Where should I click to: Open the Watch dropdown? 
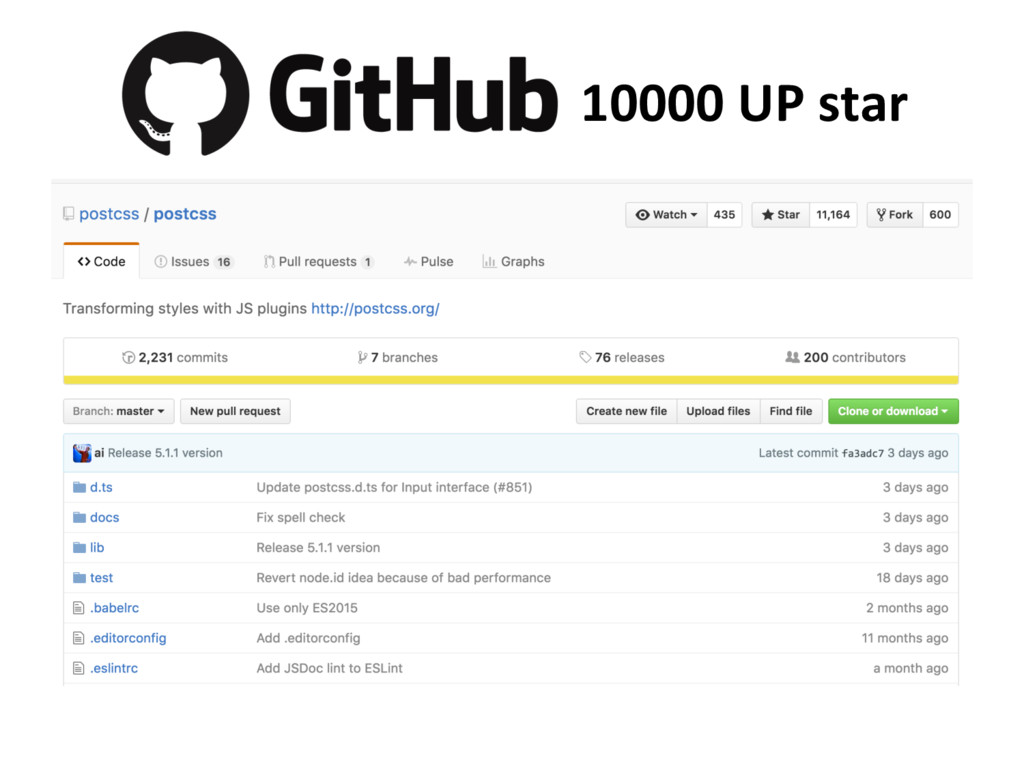click(667, 214)
